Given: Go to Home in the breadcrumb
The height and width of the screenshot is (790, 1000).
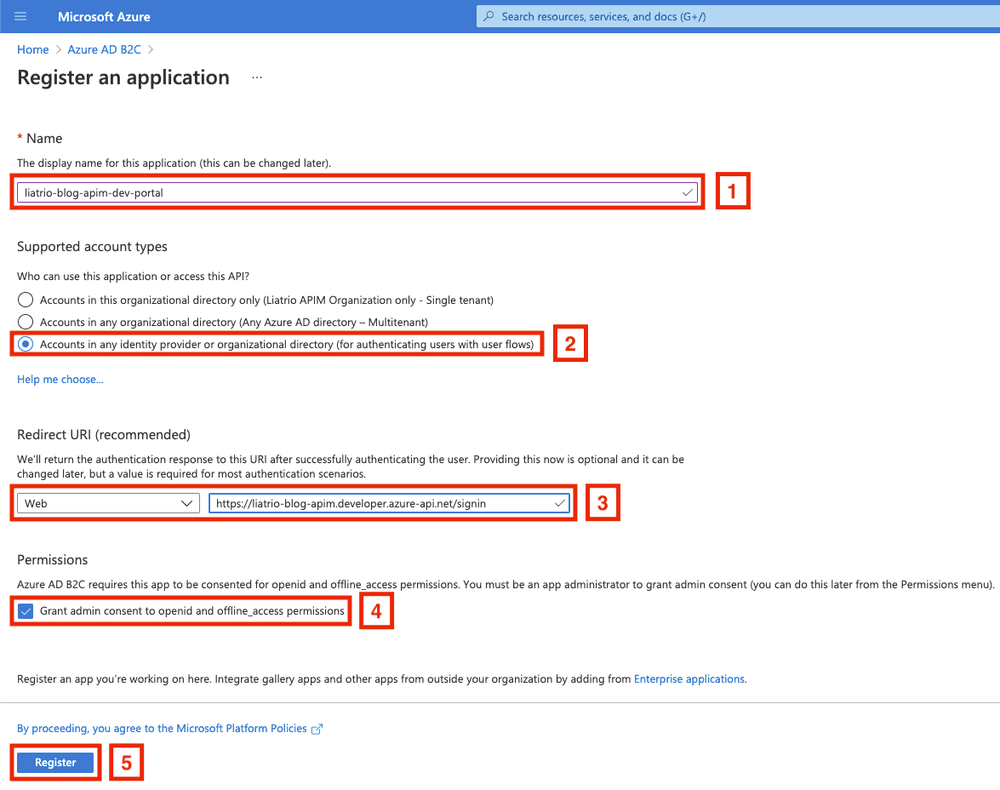Looking at the screenshot, I should coord(33,50).
